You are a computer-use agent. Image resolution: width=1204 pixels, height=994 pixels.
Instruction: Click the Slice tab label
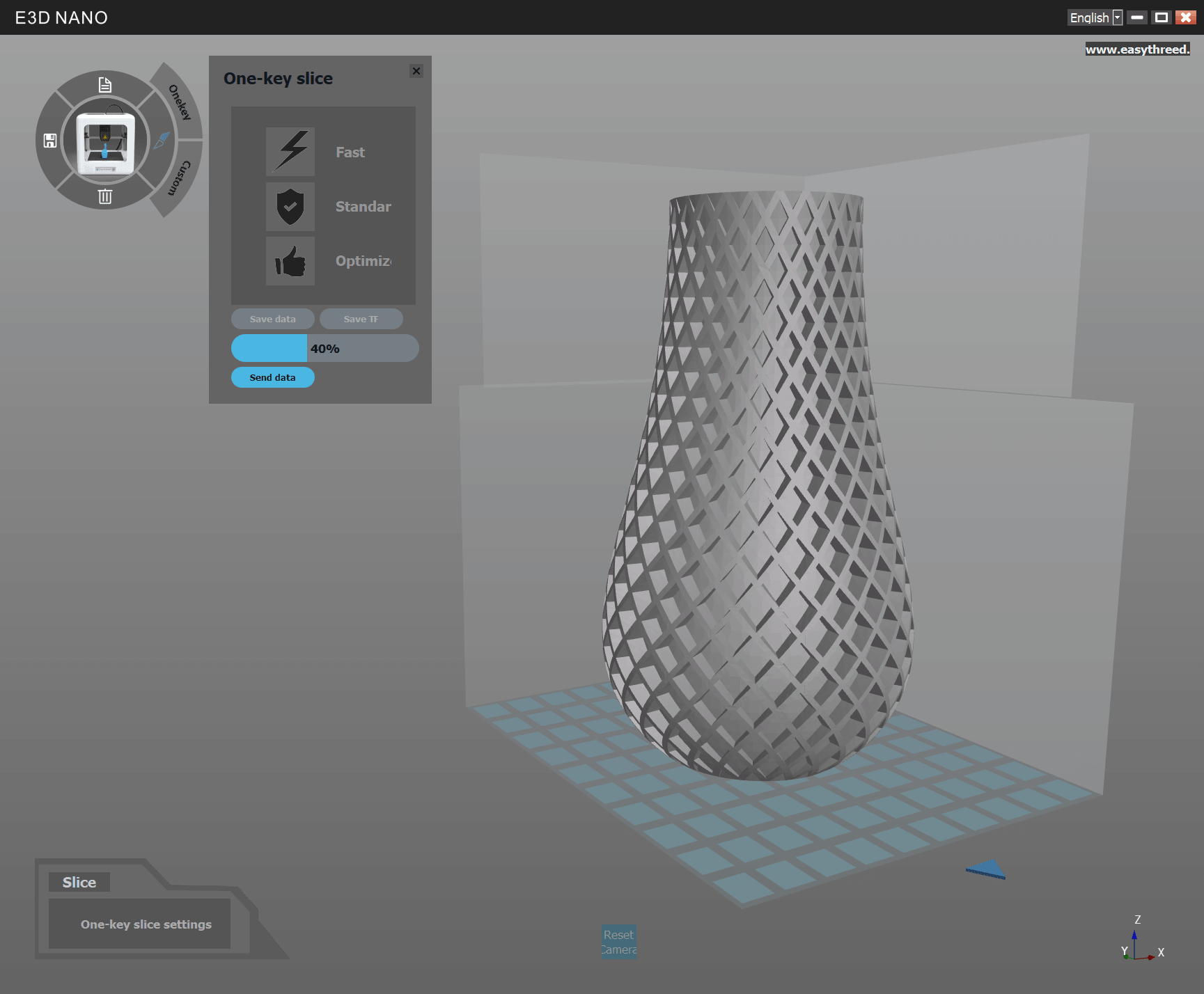pyautogui.click(x=79, y=882)
